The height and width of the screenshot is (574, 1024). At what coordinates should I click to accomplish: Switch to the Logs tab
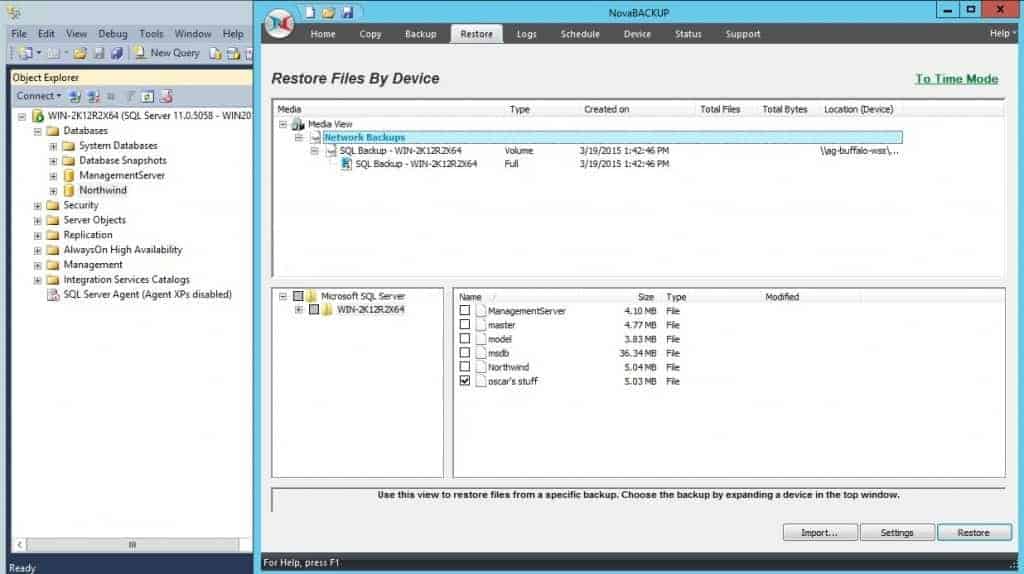[x=526, y=34]
